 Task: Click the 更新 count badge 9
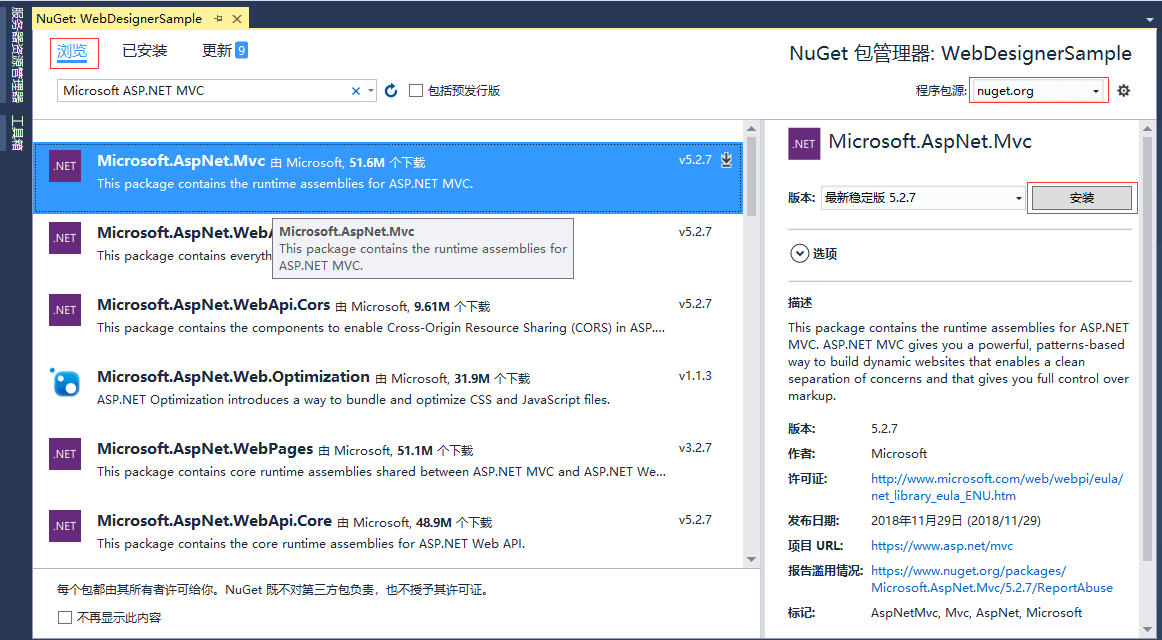click(x=242, y=50)
